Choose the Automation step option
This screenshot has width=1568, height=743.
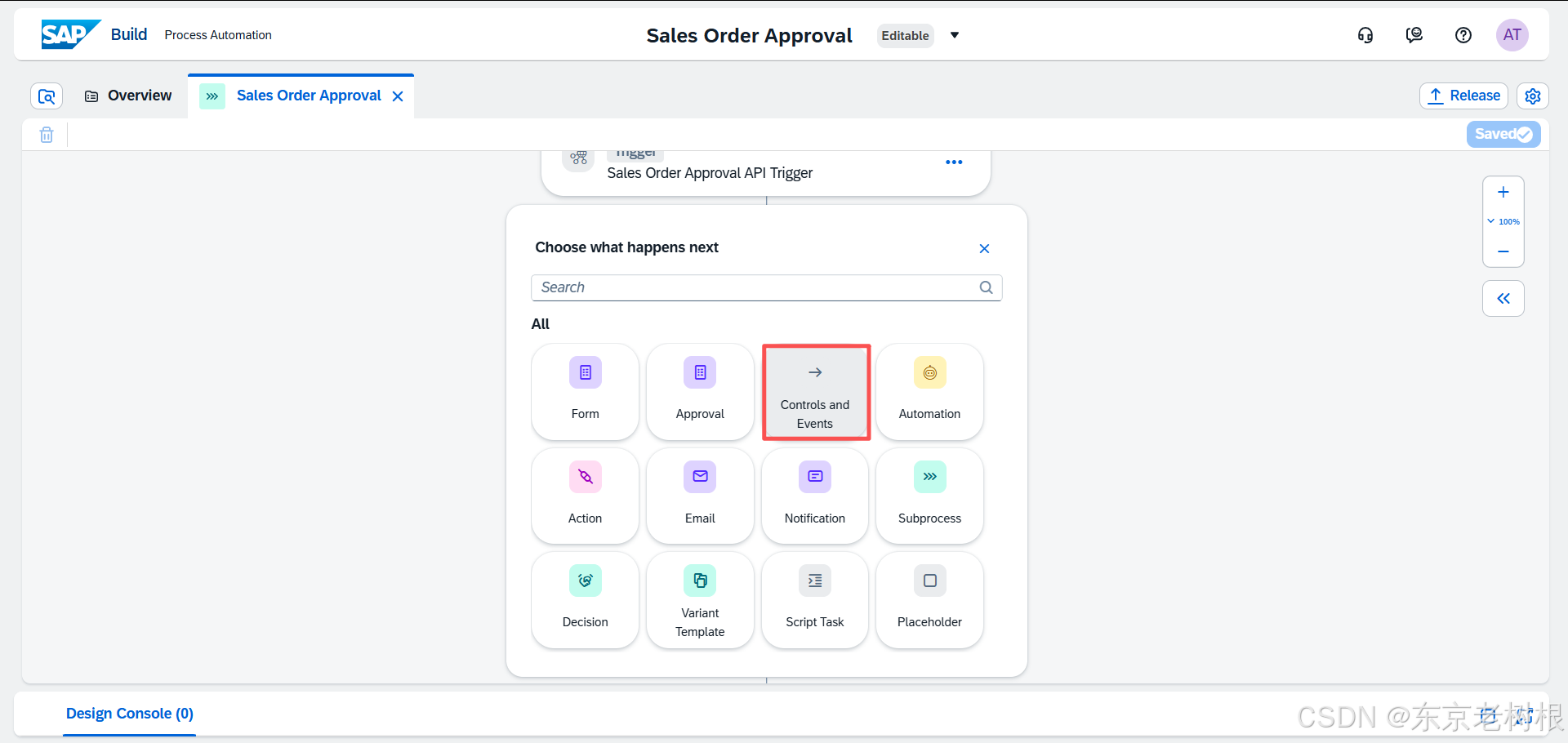tap(929, 391)
